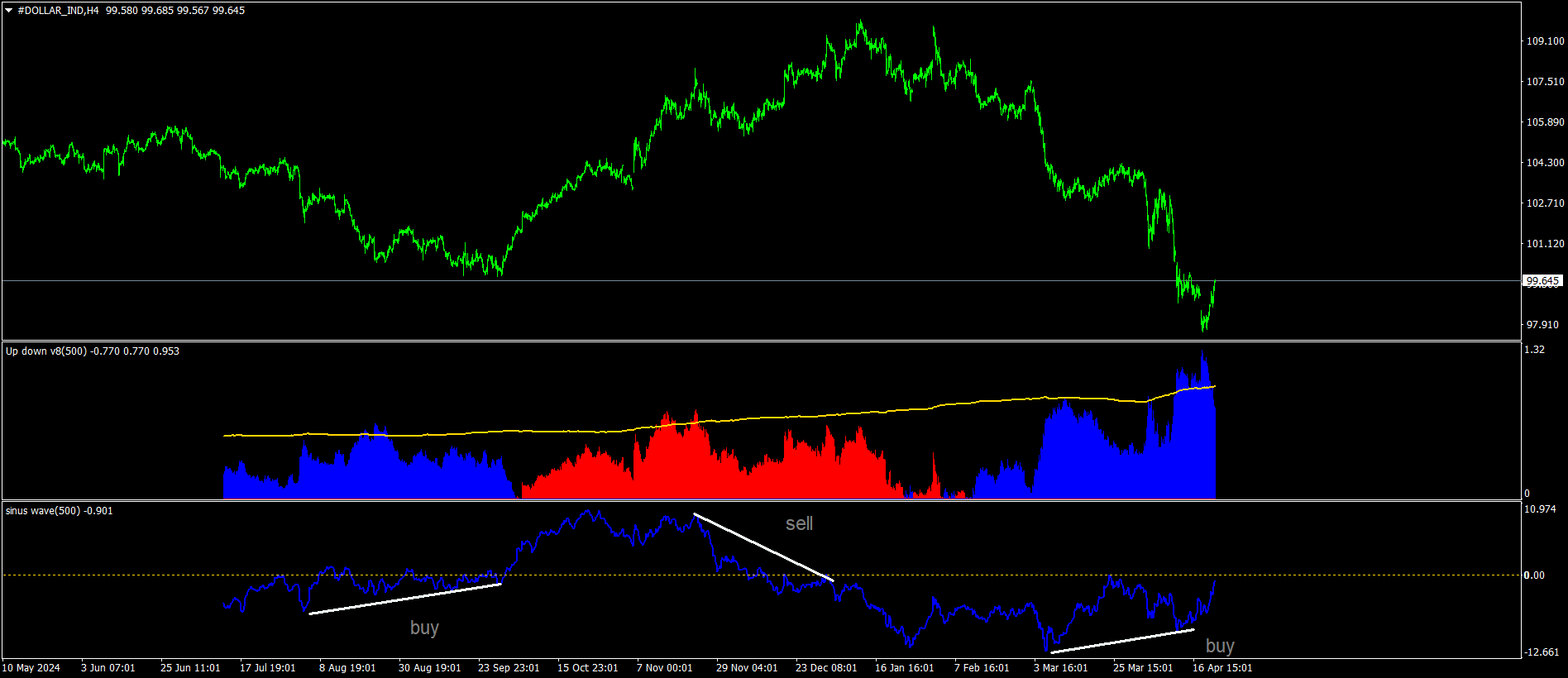Click the small triangle before #DOLLAR_IND,H4
This screenshot has height=678, width=1568.
(x=9, y=11)
